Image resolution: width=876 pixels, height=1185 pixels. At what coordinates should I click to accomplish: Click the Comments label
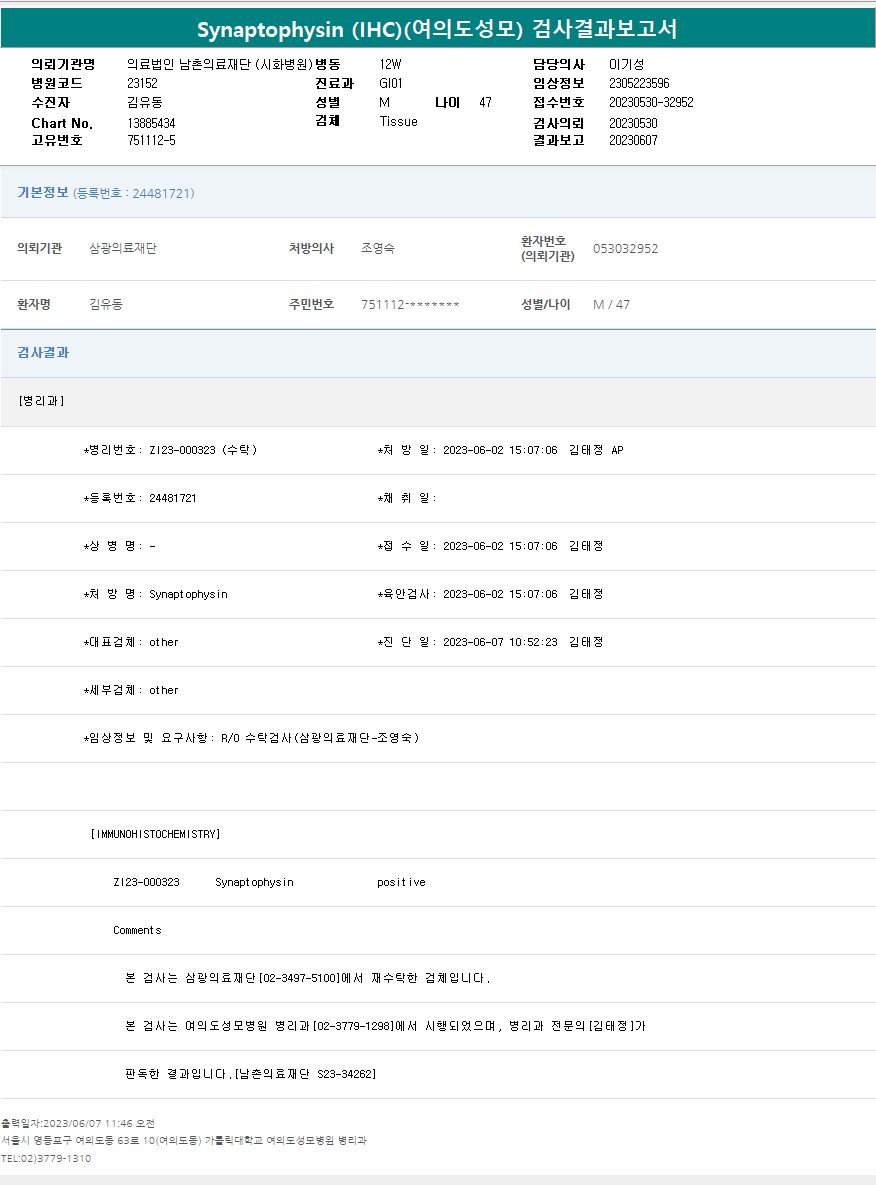[x=137, y=930]
